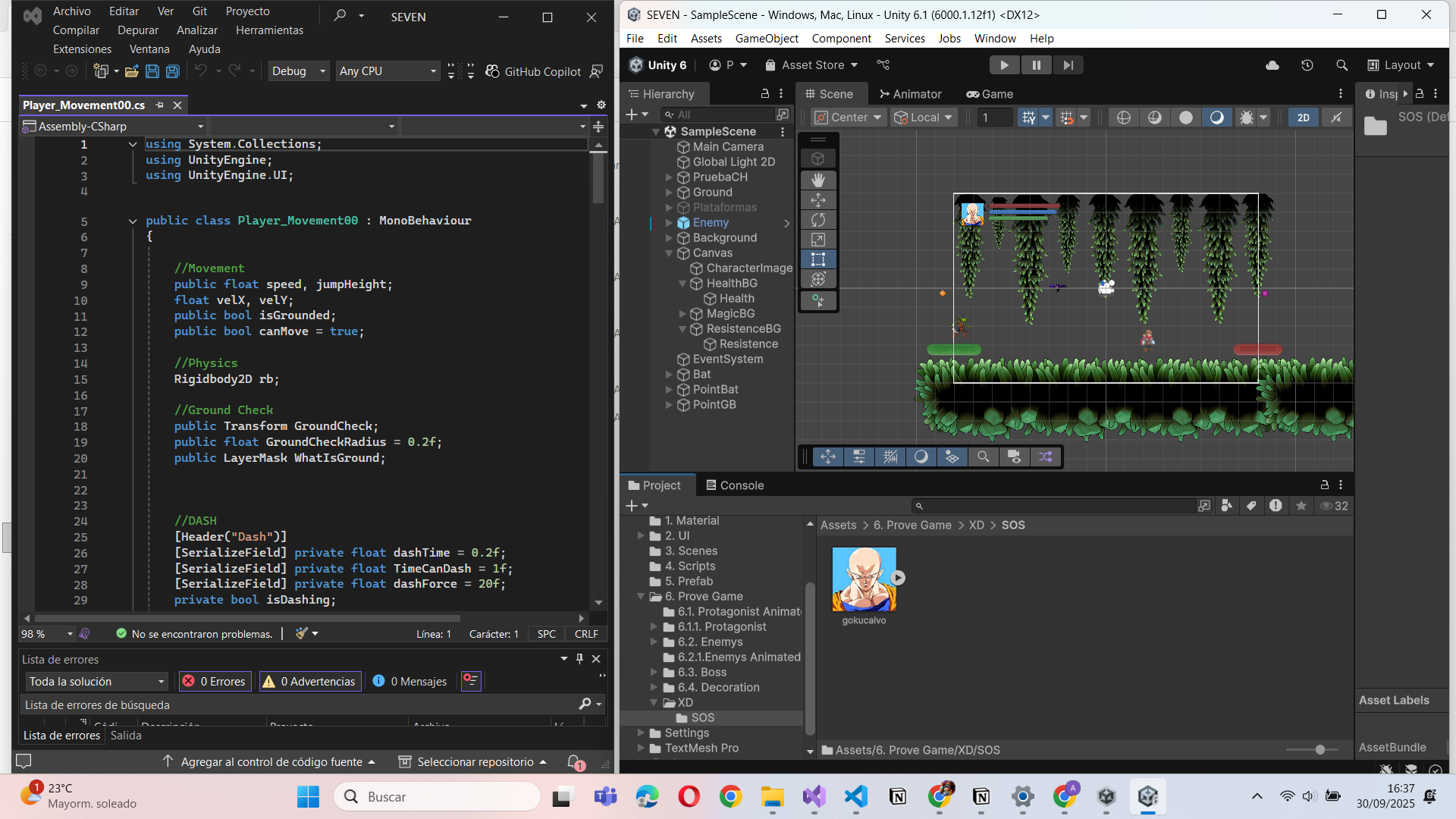Open GitHub Copilot in Visual Studio
Viewport: 1456px width, 819px height.
(534, 71)
